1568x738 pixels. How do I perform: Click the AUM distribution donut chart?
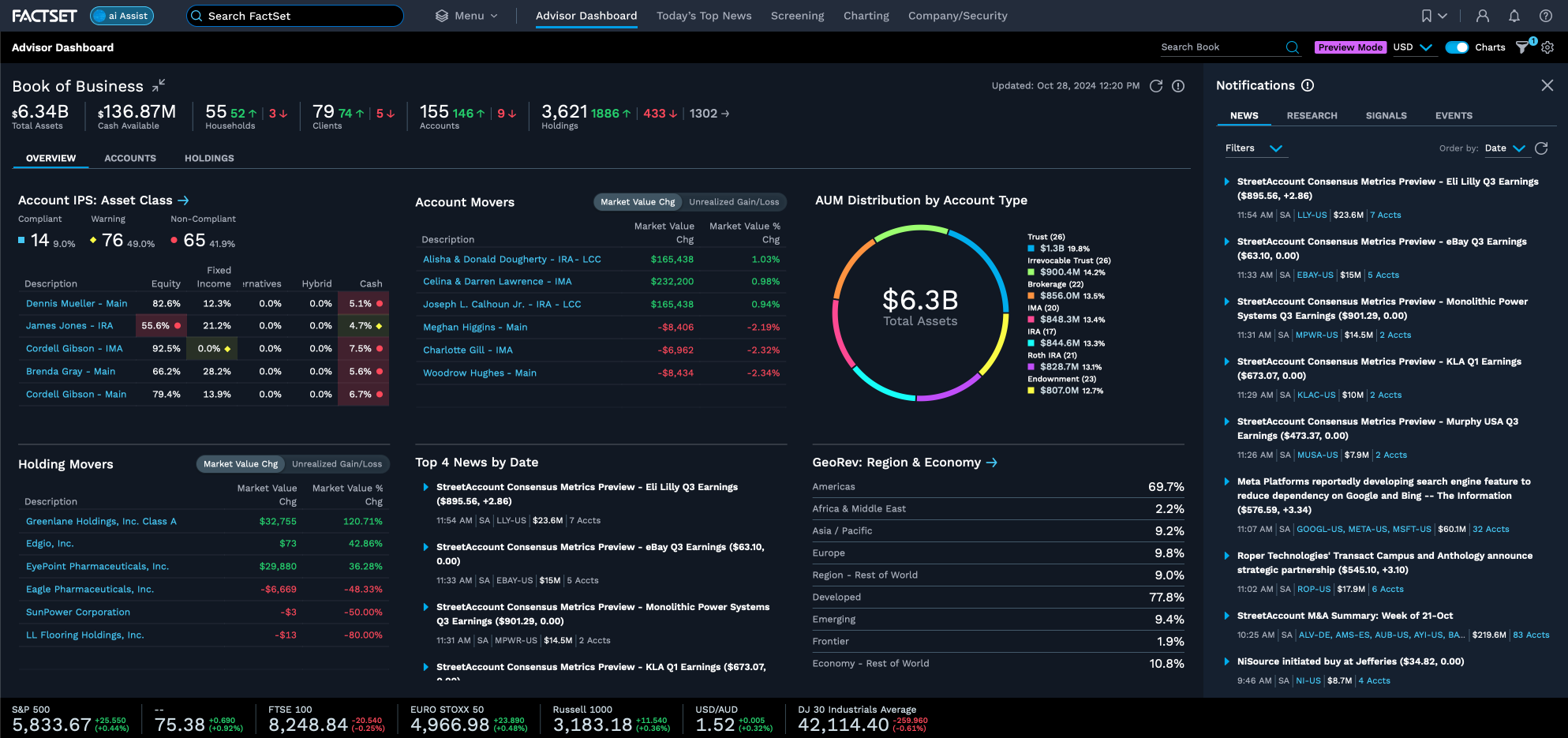920,313
